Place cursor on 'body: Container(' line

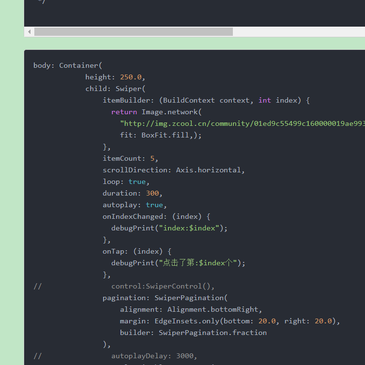68,65
